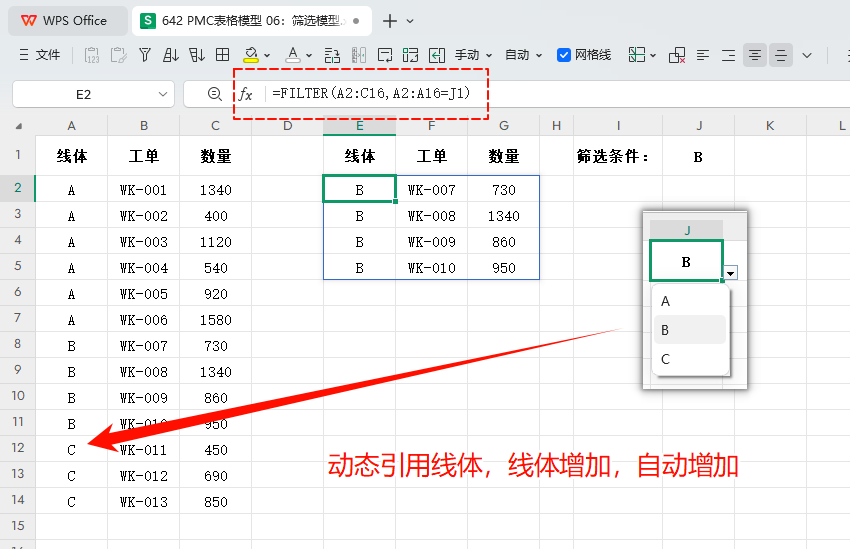Expand more toolbar options chevron

[807, 55]
